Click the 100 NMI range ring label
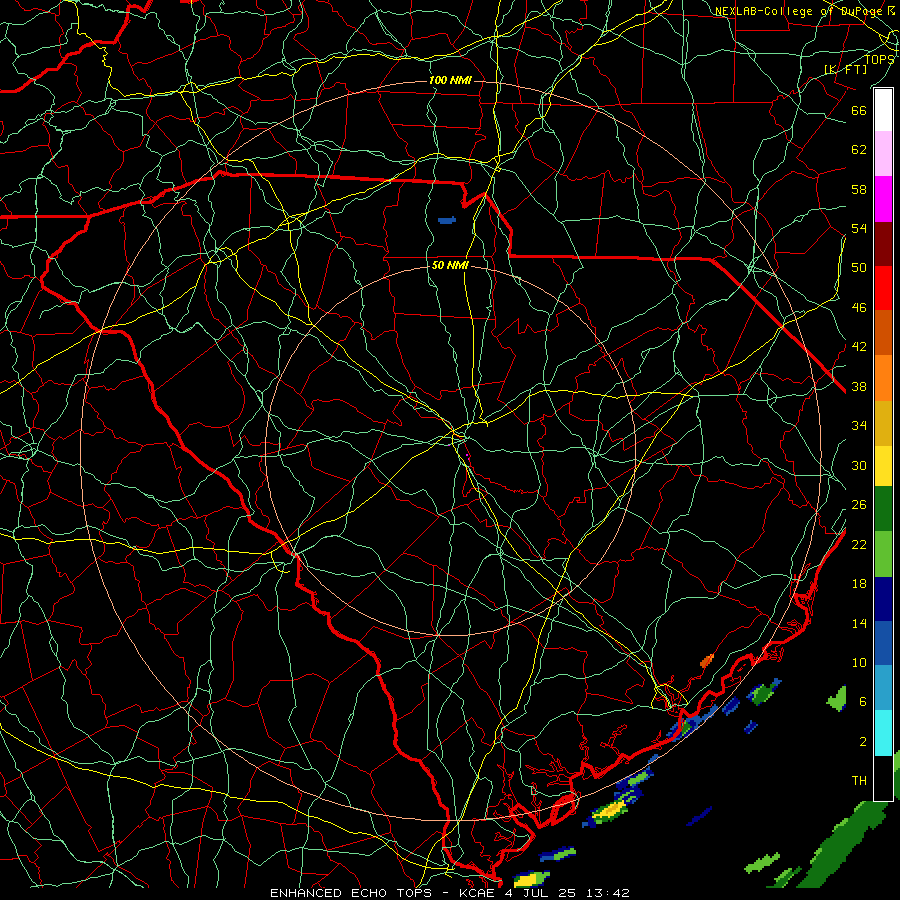Screen dimensions: 900x900 (450, 80)
